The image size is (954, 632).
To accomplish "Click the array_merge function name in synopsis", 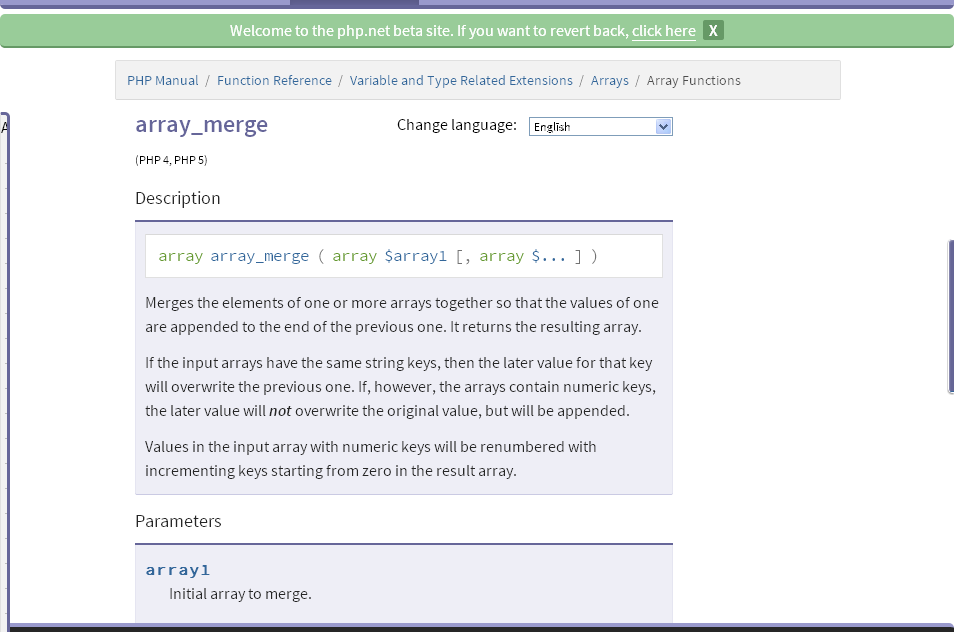I will click(260, 256).
